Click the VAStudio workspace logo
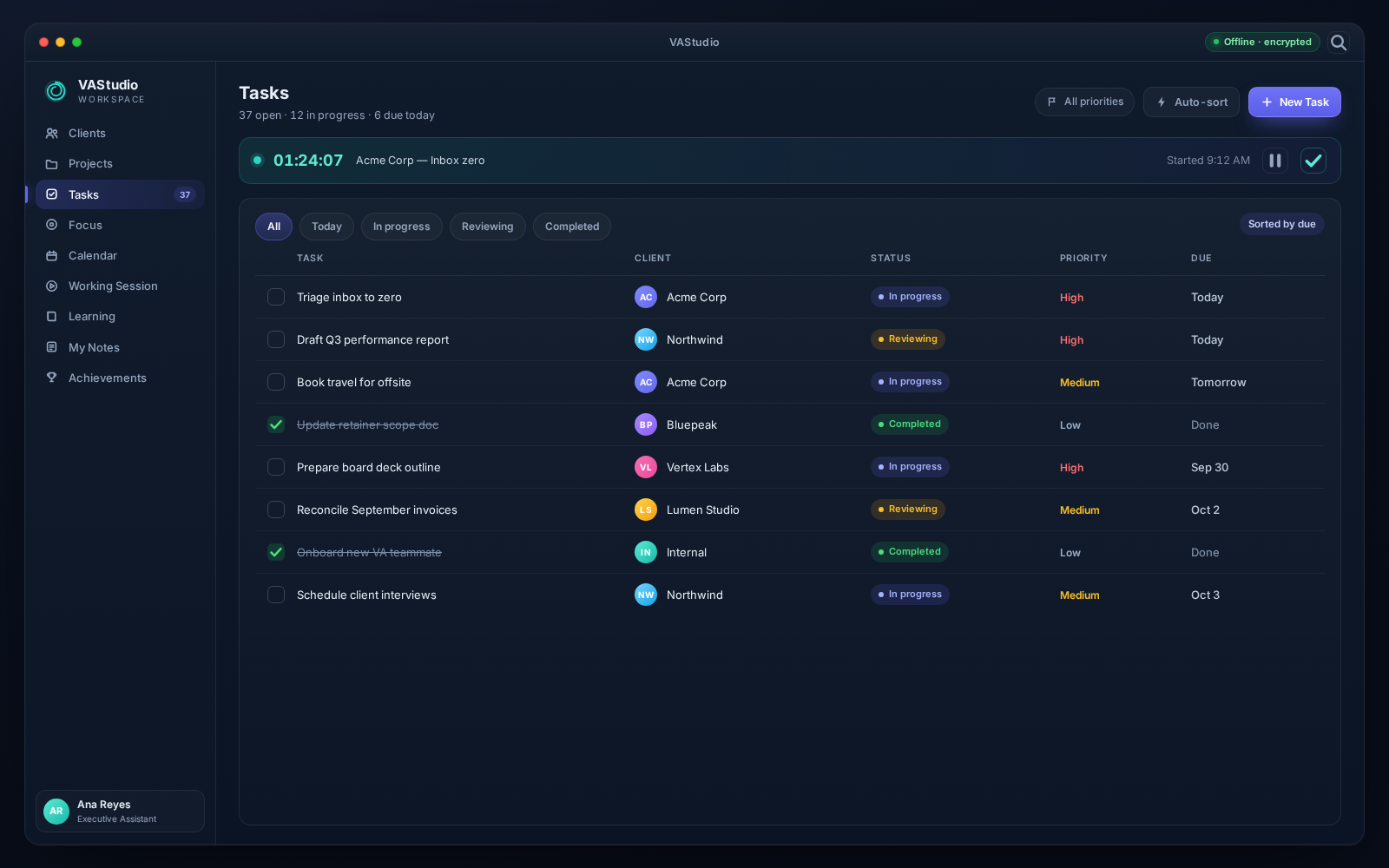This screenshot has width=1389, height=868. pos(56,90)
